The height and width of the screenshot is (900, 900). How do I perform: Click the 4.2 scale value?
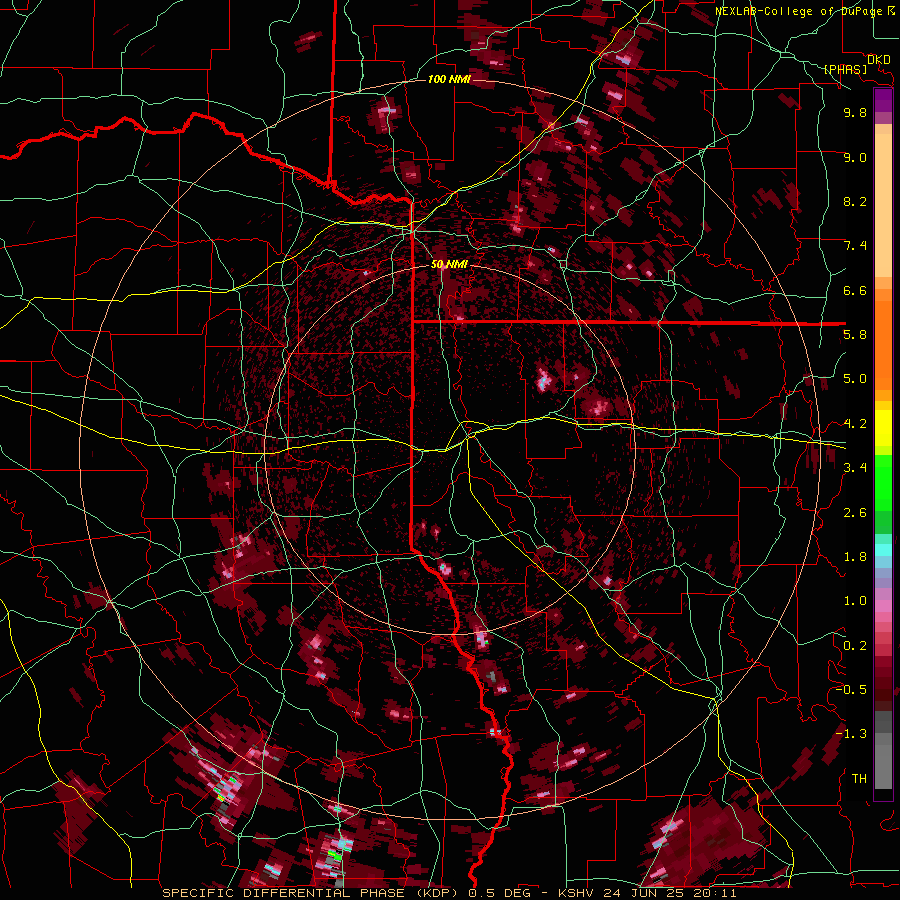click(855, 424)
